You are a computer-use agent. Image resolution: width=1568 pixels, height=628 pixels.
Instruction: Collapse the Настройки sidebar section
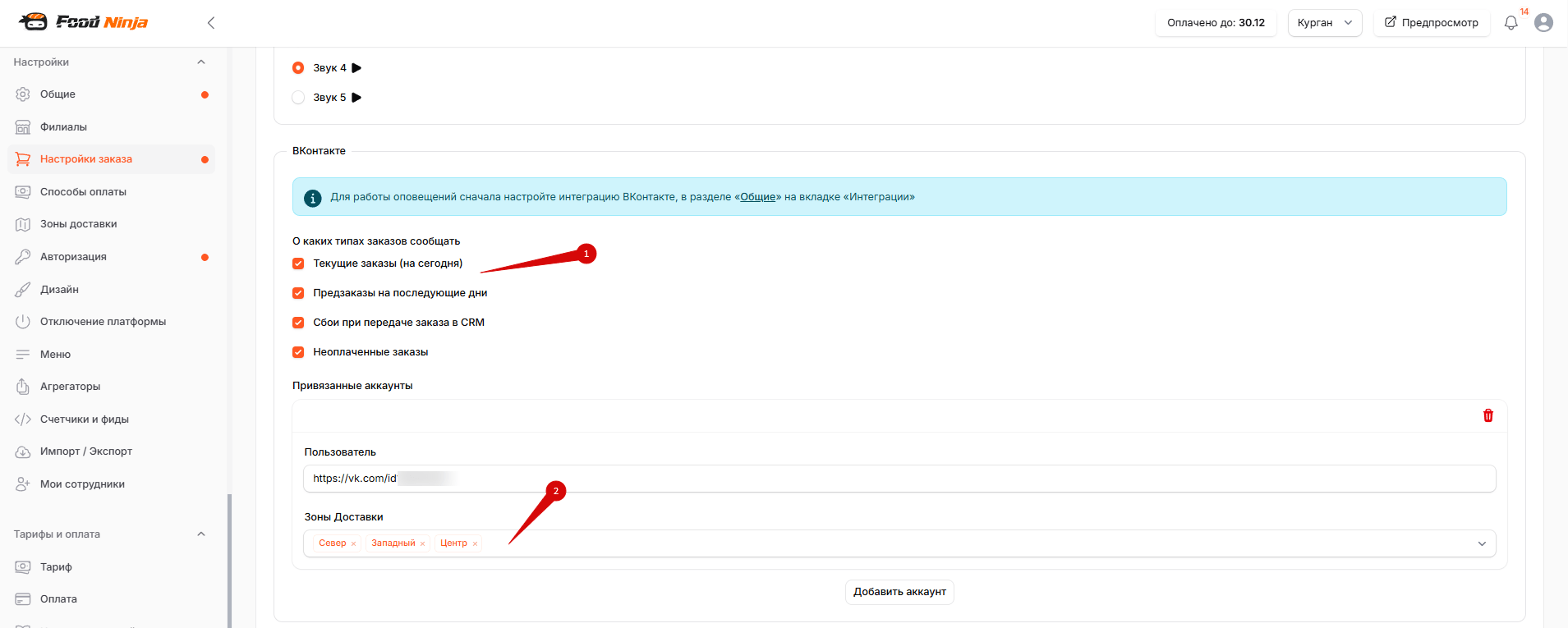[x=201, y=62]
